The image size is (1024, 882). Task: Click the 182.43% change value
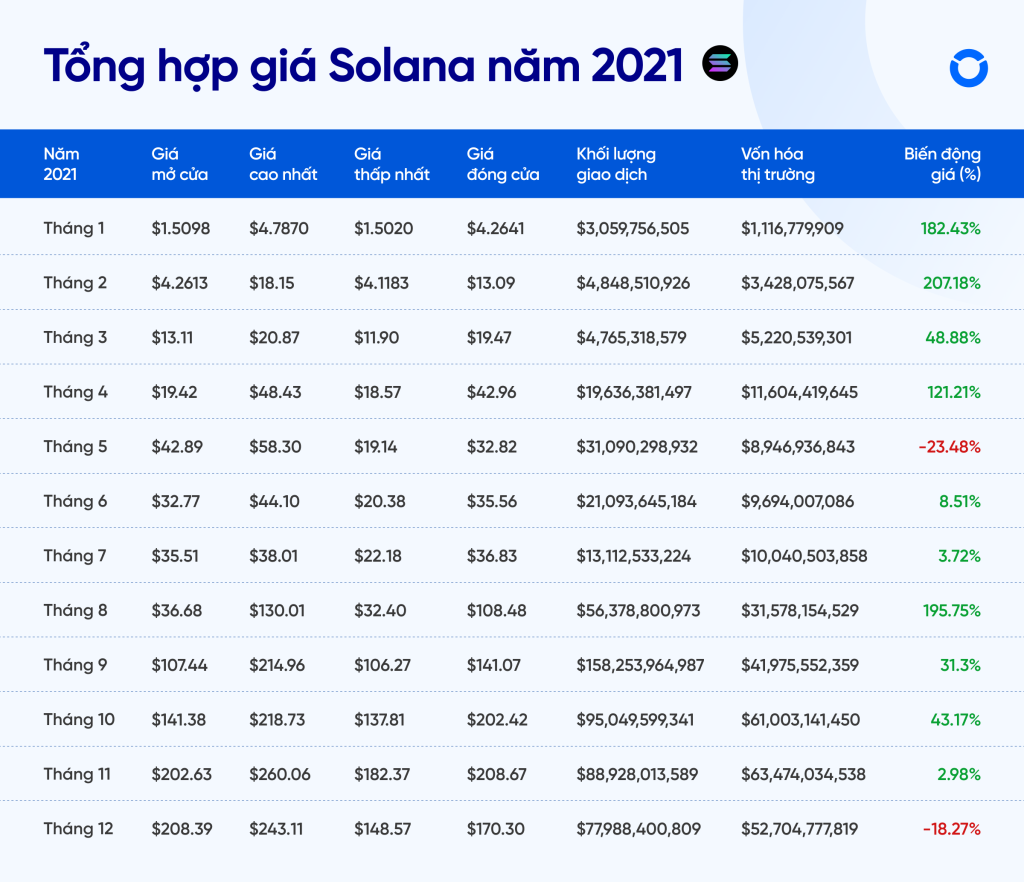[x=951, y=228]
